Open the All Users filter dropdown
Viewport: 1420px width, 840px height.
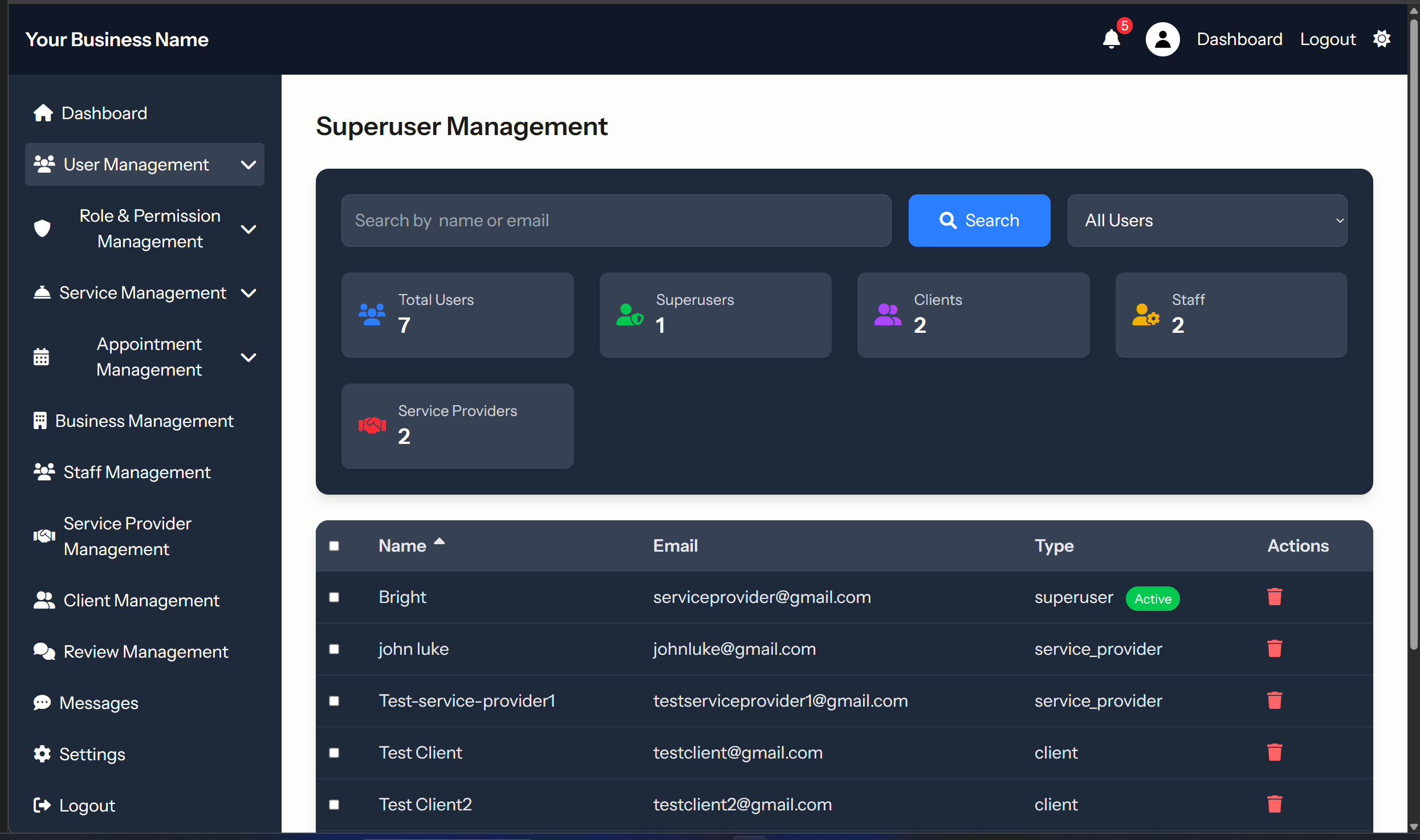[x=1207, y=221]
